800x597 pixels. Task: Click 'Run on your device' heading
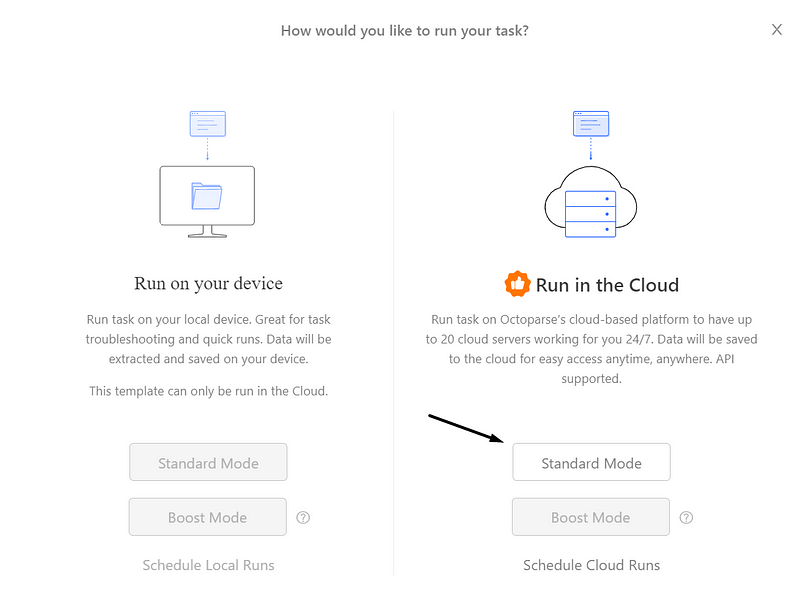[x=208, y=284]
